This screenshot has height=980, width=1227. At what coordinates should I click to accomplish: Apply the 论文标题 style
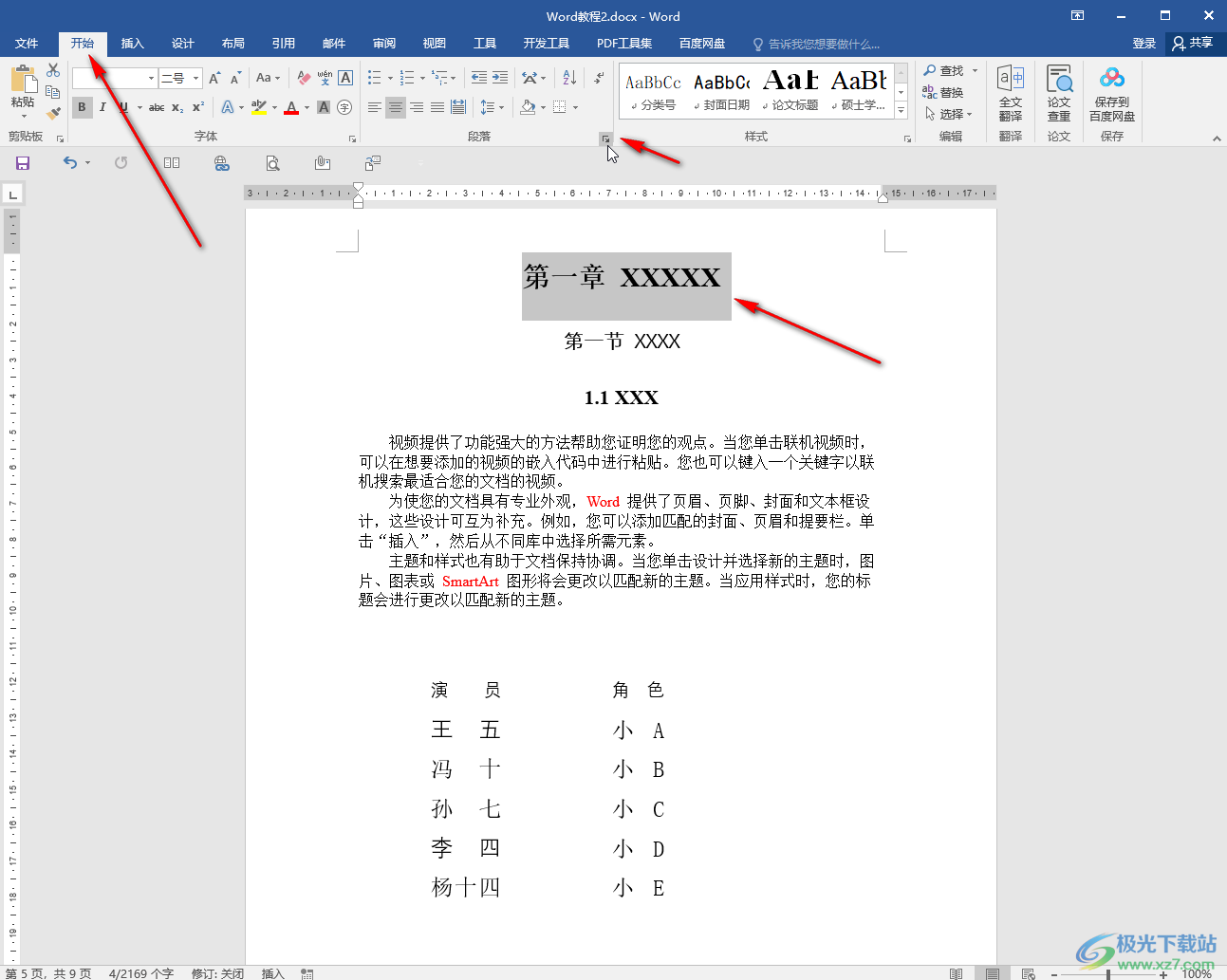[x=790, y=91]
